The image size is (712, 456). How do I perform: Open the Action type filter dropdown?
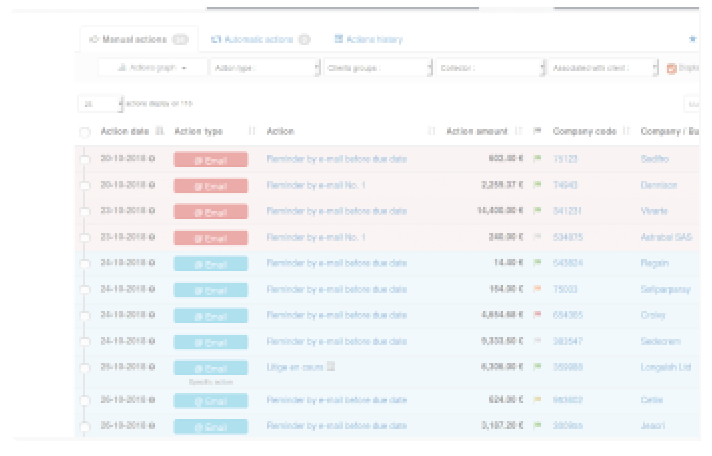pyautogui.click(x=265, y=68)
